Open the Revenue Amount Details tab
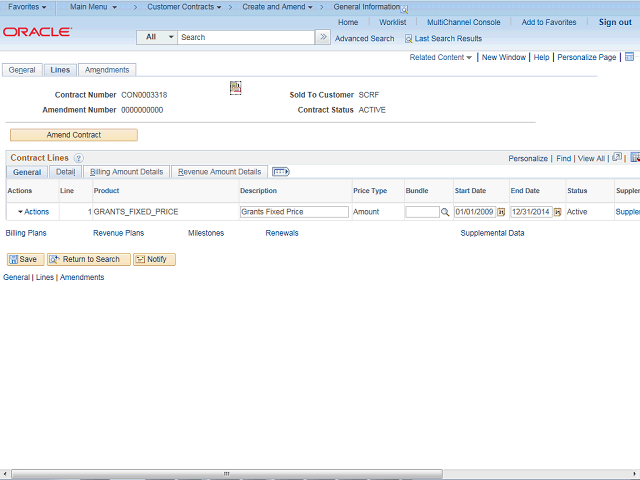This screenshot has height=480, width=640. pos(220,172)
